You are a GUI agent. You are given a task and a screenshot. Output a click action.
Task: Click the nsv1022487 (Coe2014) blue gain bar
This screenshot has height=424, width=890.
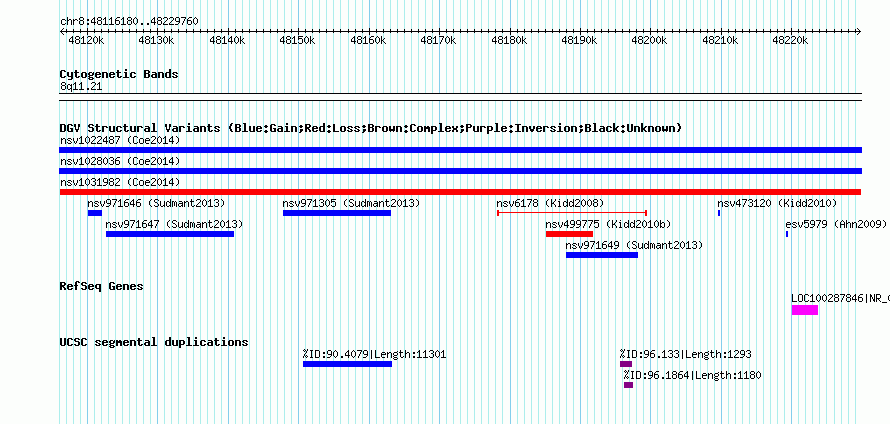point(460,150)
